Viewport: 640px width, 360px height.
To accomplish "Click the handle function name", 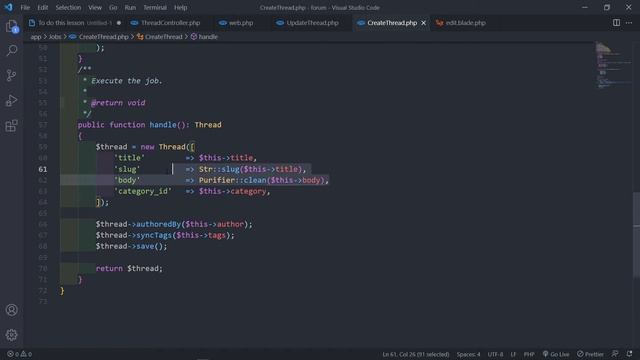I will pos(163,125).
